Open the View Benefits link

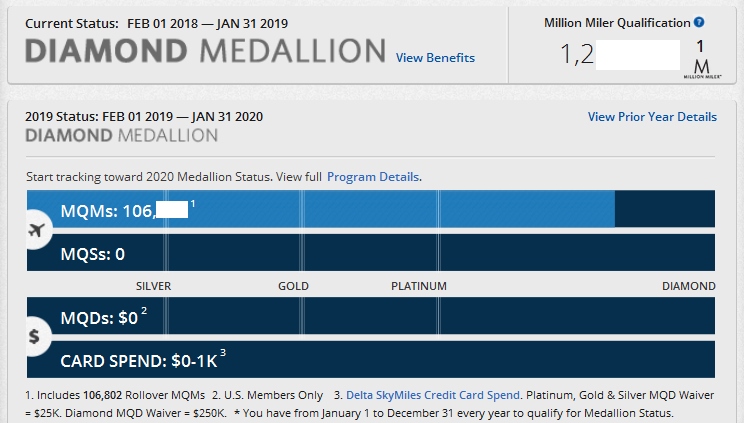pyautogui.click(x=435, y=57)
